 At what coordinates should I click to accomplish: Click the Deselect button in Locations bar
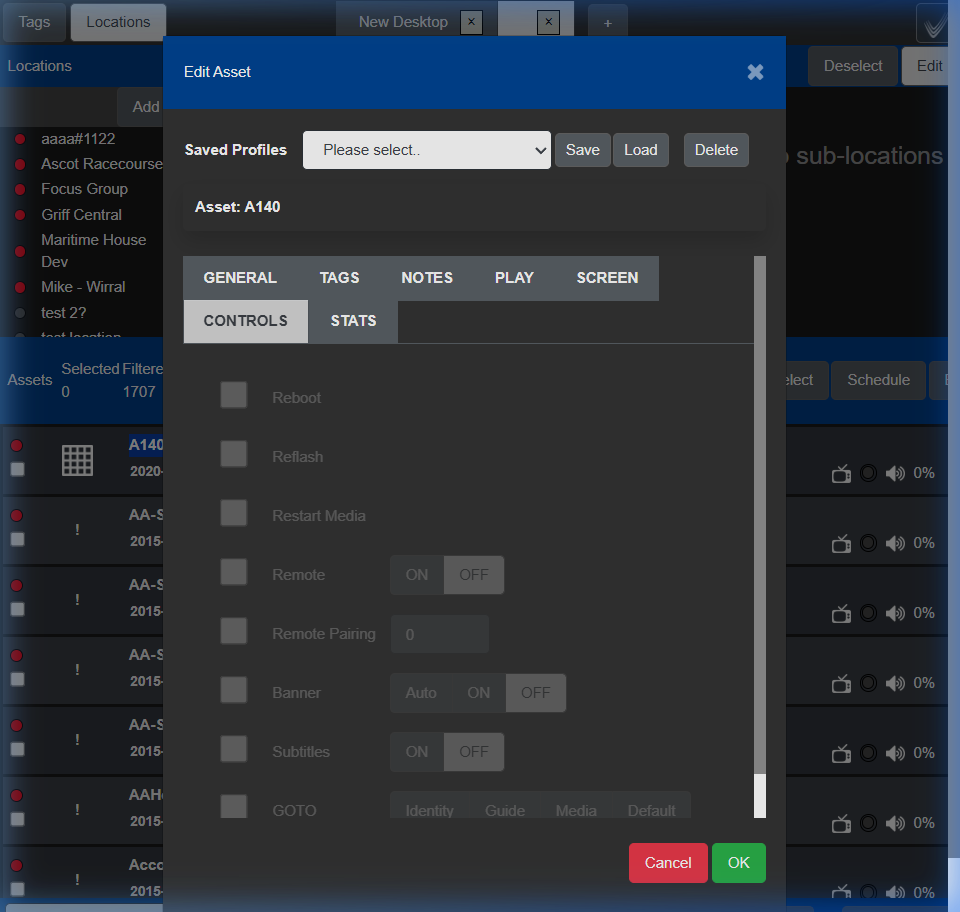pos(853,66)
